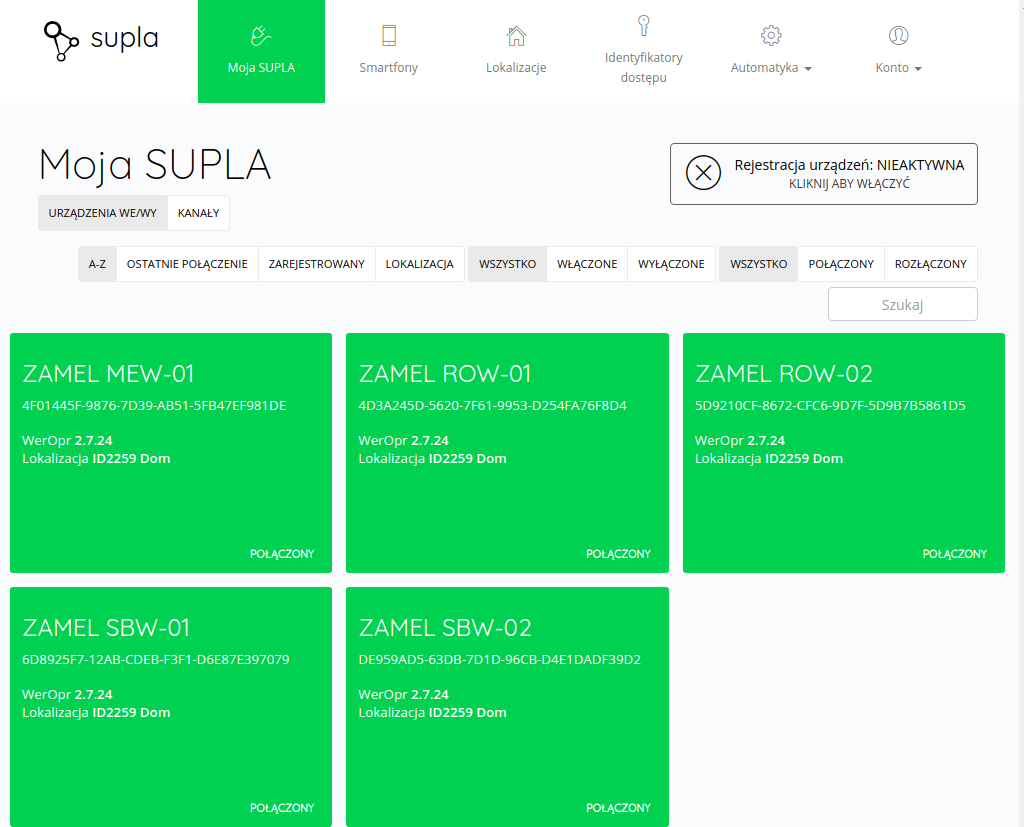1024x827 pixels.
Task: Click the Identyfikatory dostępu key icon
Action: (x=643, y=25)
